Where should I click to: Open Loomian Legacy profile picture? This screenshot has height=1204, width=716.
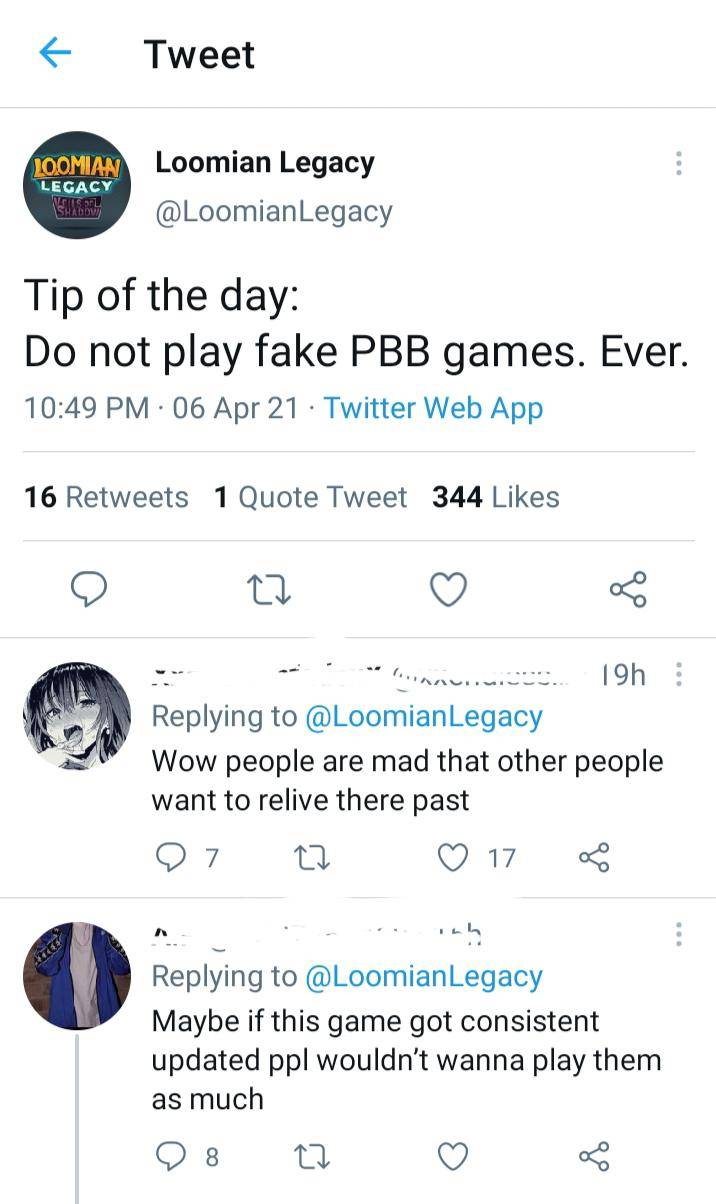[77, 185]
